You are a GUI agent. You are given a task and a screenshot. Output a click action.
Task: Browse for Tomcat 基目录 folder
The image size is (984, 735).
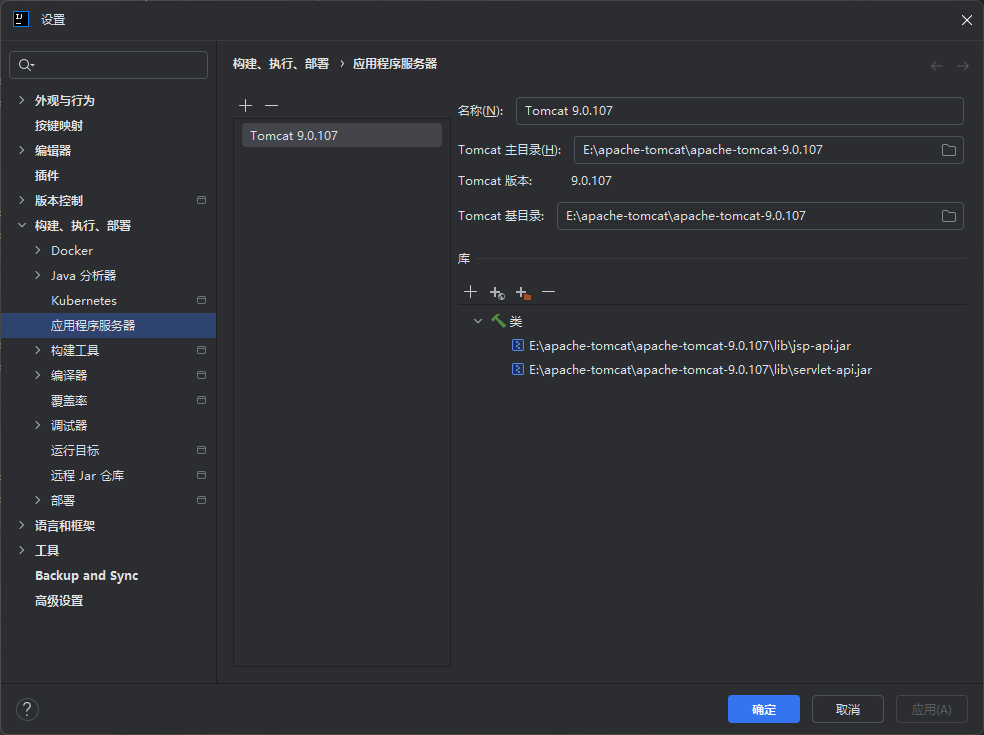(x=948, y=216)
